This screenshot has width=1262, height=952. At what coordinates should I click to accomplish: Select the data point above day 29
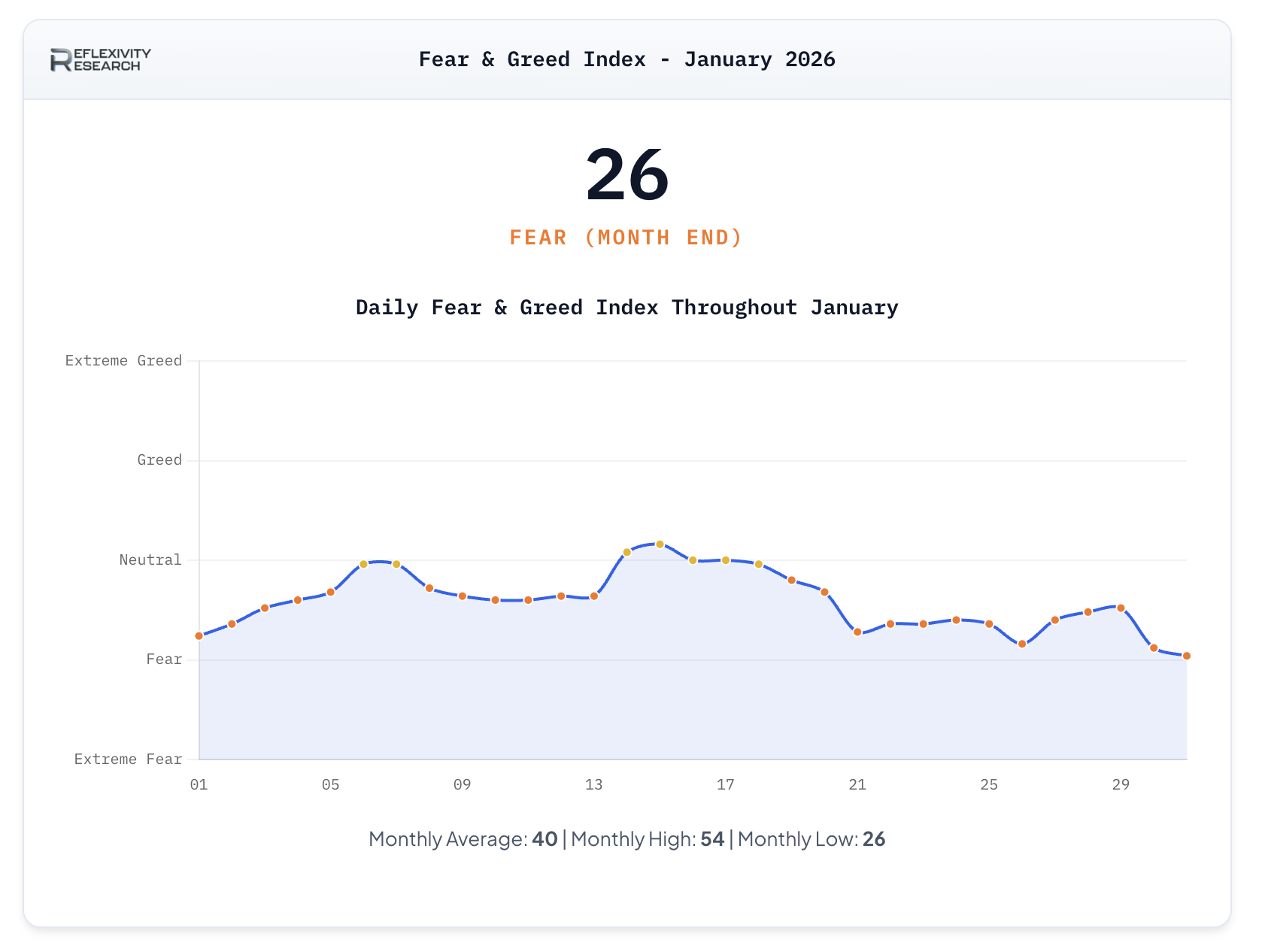(x=1121, y=608)
